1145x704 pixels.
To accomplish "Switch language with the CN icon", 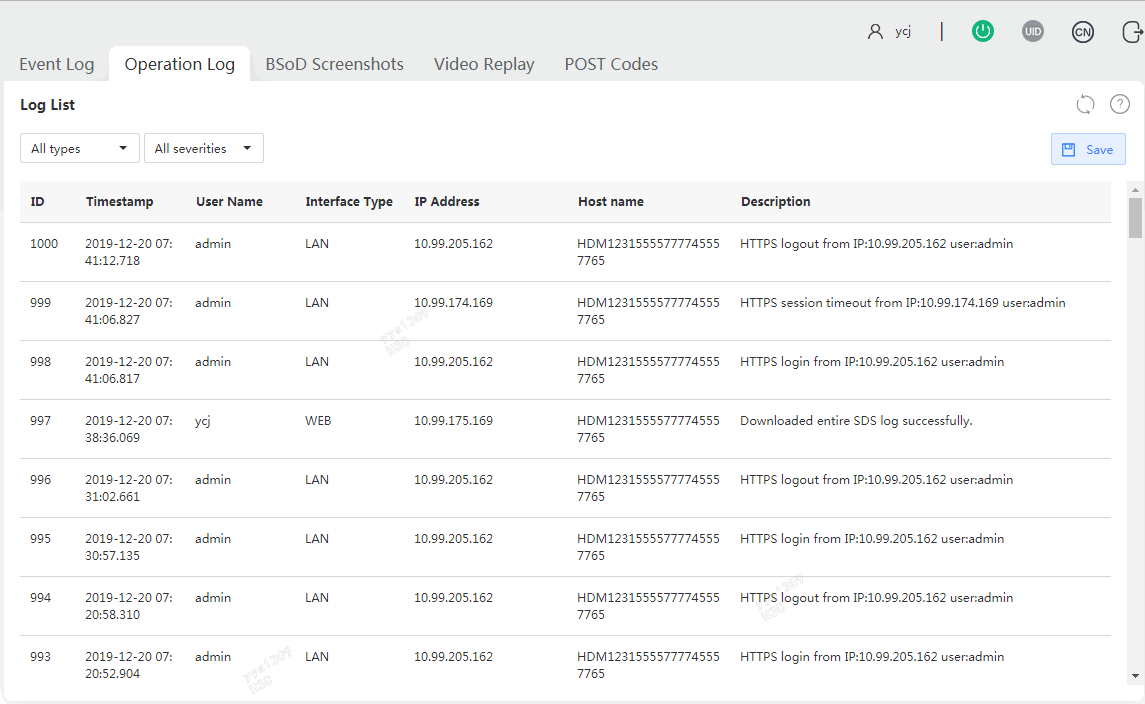I will [x=1083, y=32].
